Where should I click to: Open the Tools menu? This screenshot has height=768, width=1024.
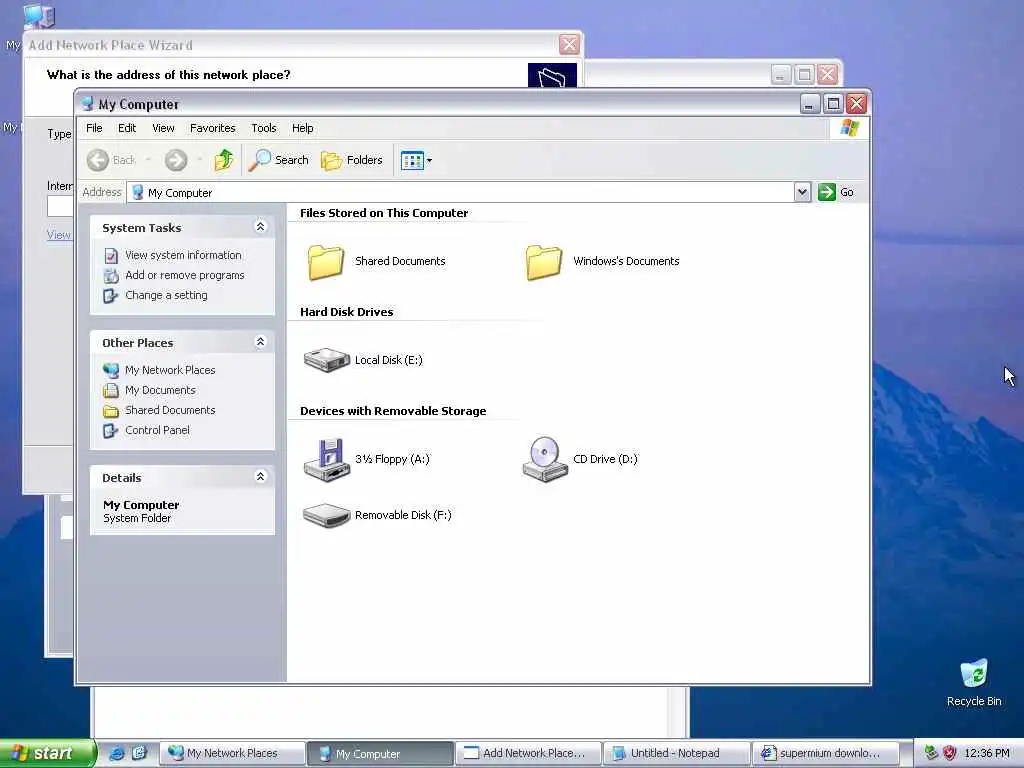tap(264, 128)
